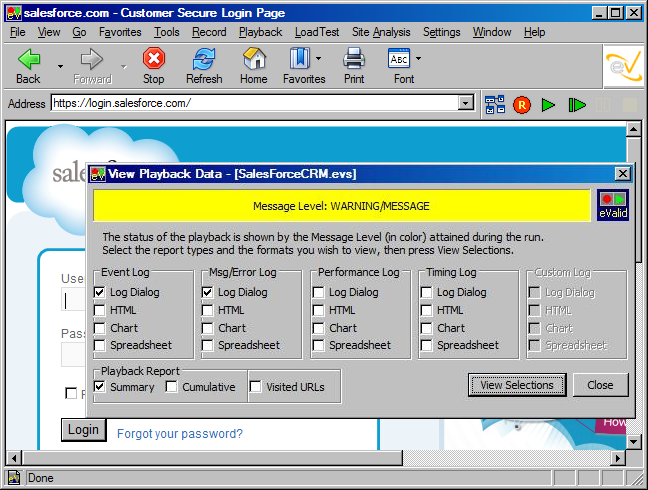Tick Performance Log Chart checkbox
Viewport: 648px width, 490px height.
tap(319, 328)
